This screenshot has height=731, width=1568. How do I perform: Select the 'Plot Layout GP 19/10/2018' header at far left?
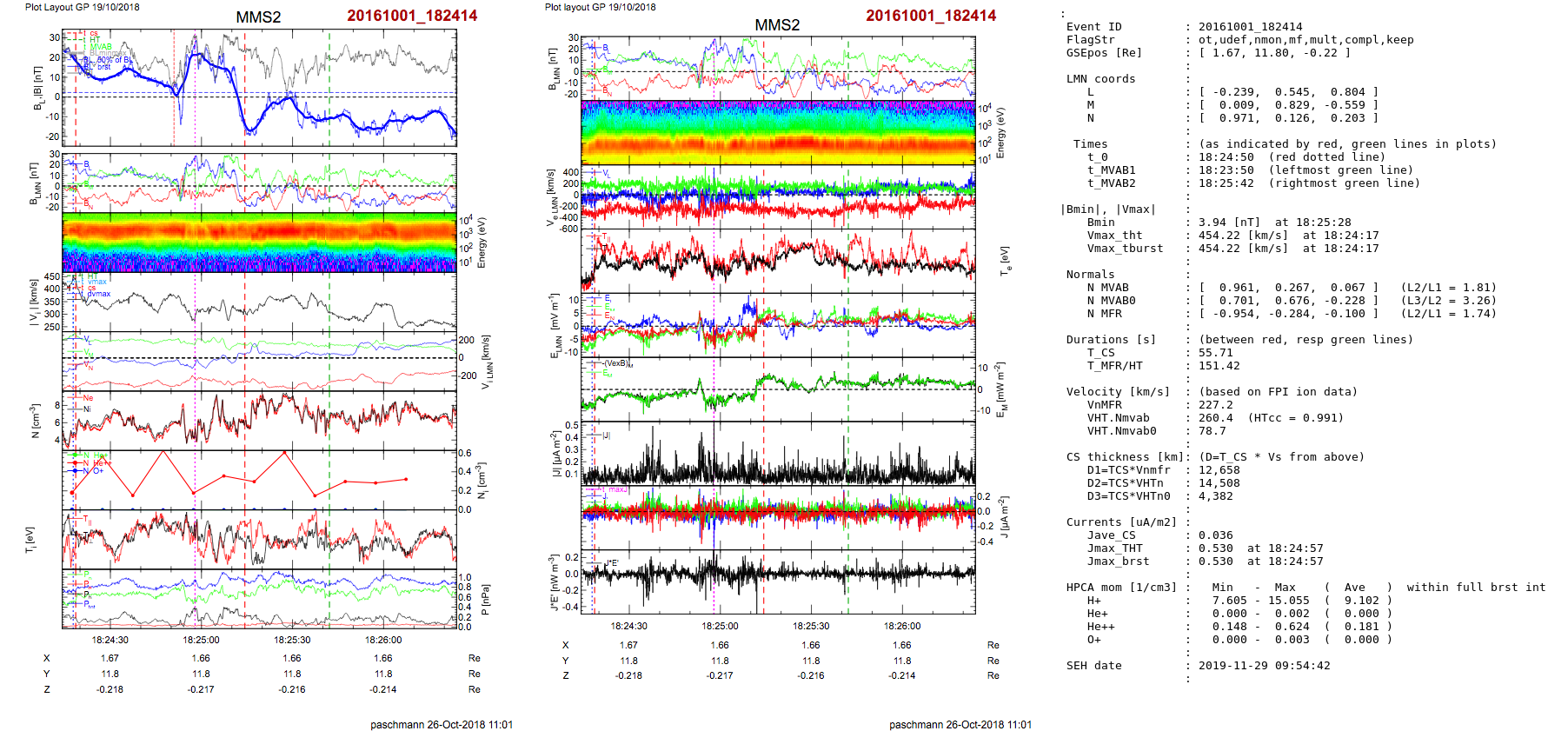(82, 7)
